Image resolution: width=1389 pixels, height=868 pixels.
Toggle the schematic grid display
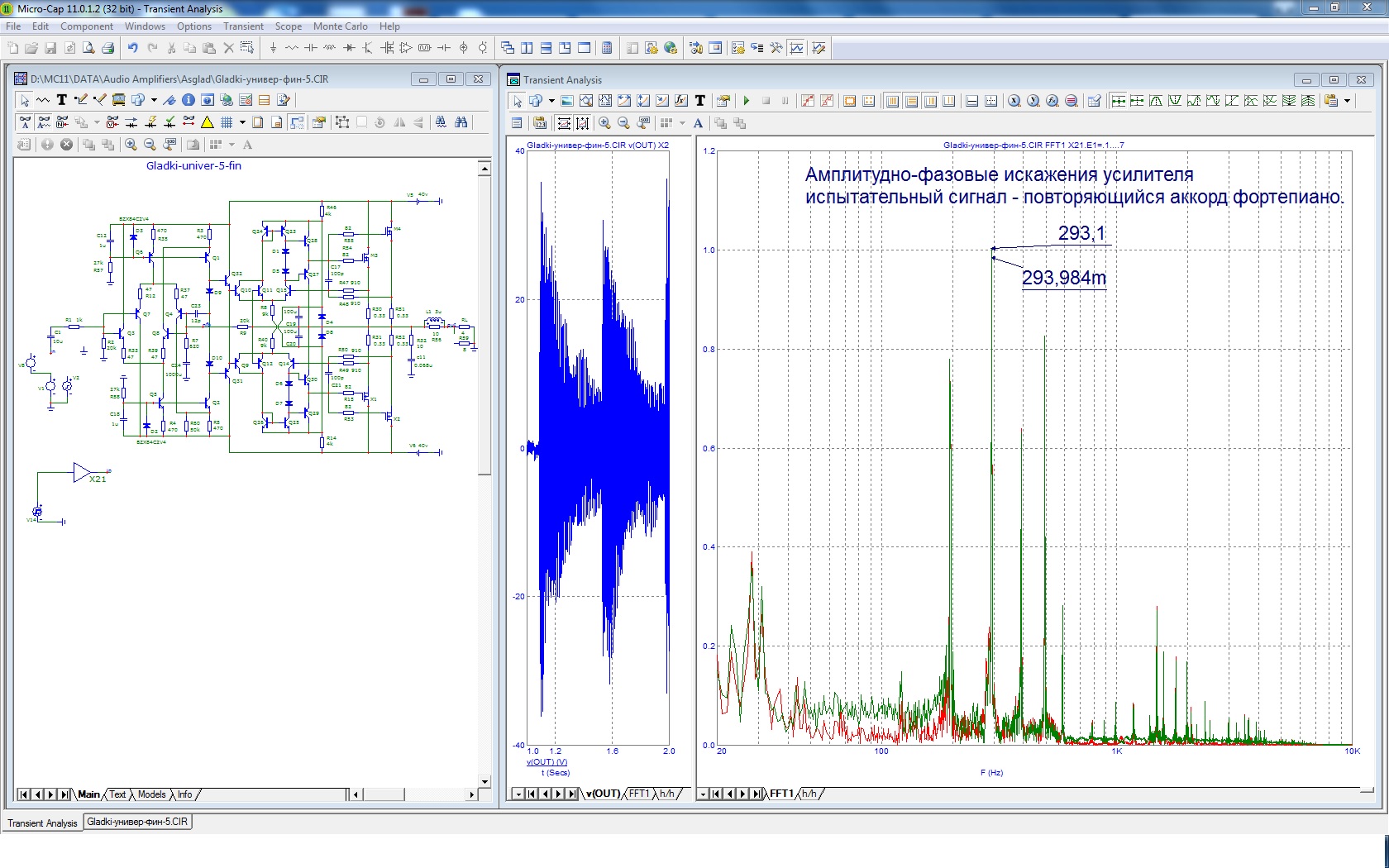coord(227,122)
